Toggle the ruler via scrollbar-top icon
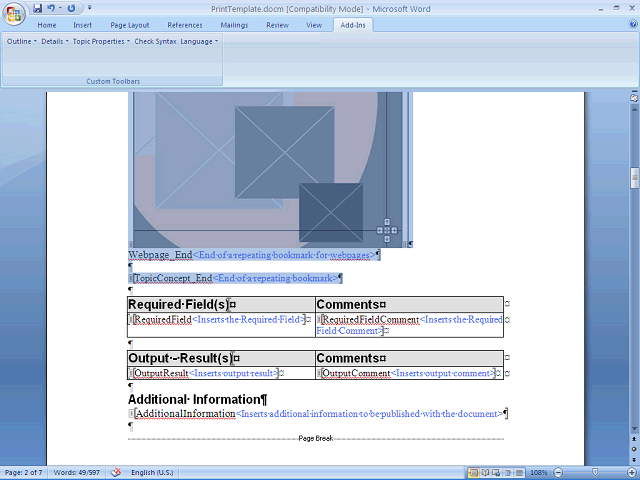Image resolution: width=640 pixels, height=480 pixels. tap(634, 97)
